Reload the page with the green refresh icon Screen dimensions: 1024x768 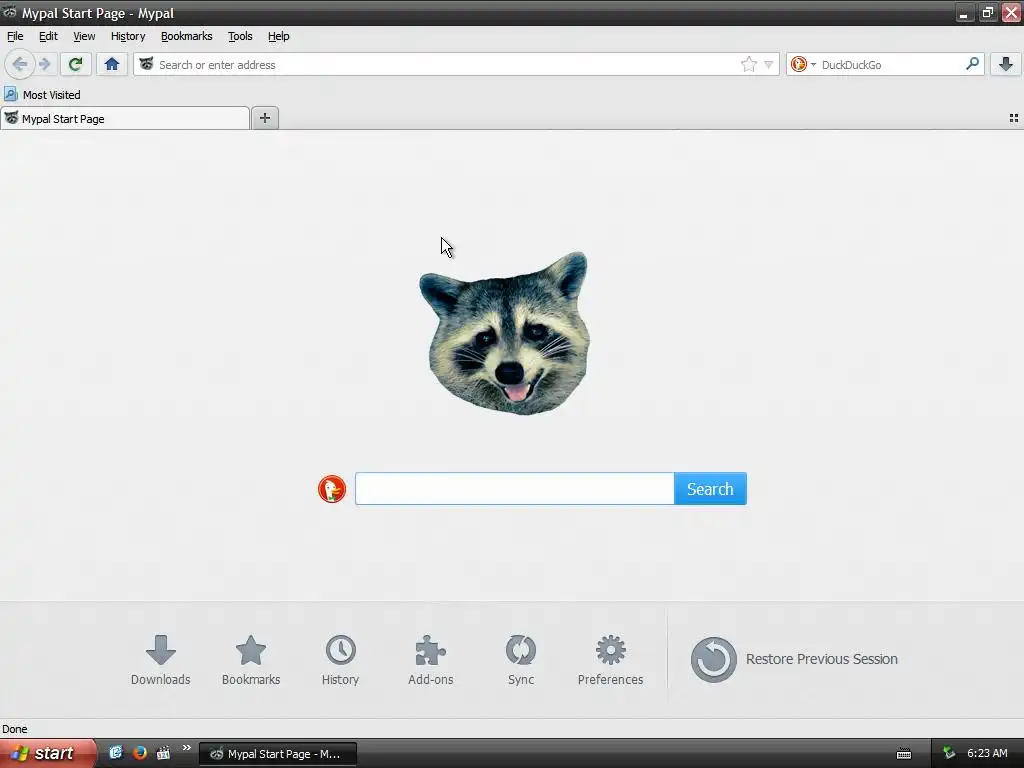tap(75, 64)
